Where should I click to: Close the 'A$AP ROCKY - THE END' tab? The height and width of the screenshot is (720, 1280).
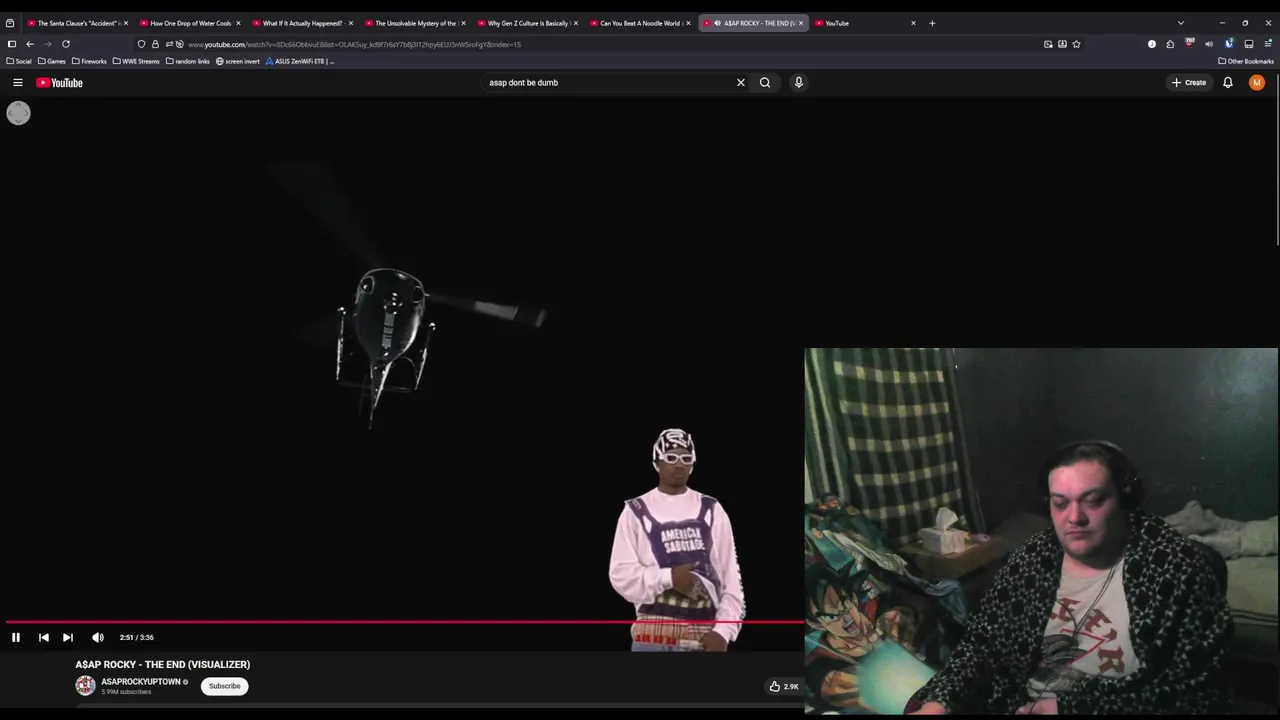[801, 23]
